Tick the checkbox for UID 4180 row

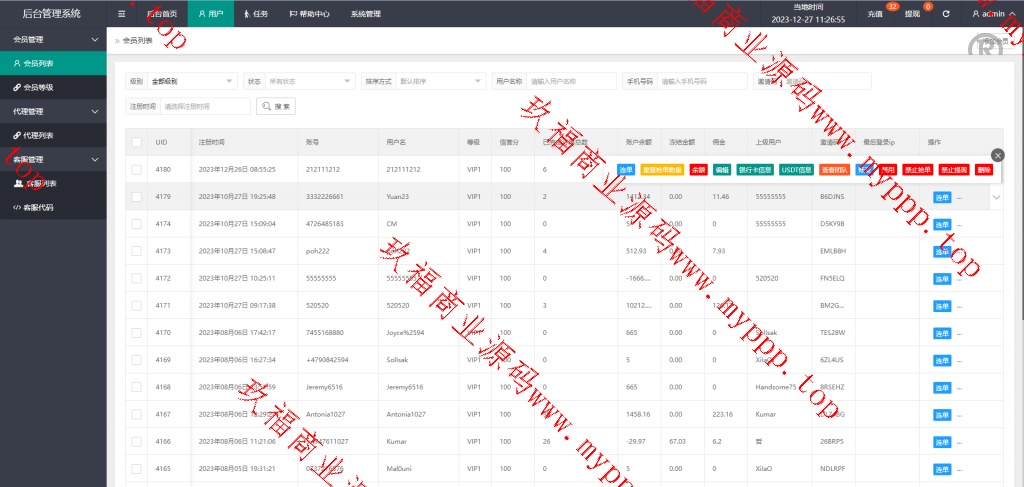coord(136,170)
